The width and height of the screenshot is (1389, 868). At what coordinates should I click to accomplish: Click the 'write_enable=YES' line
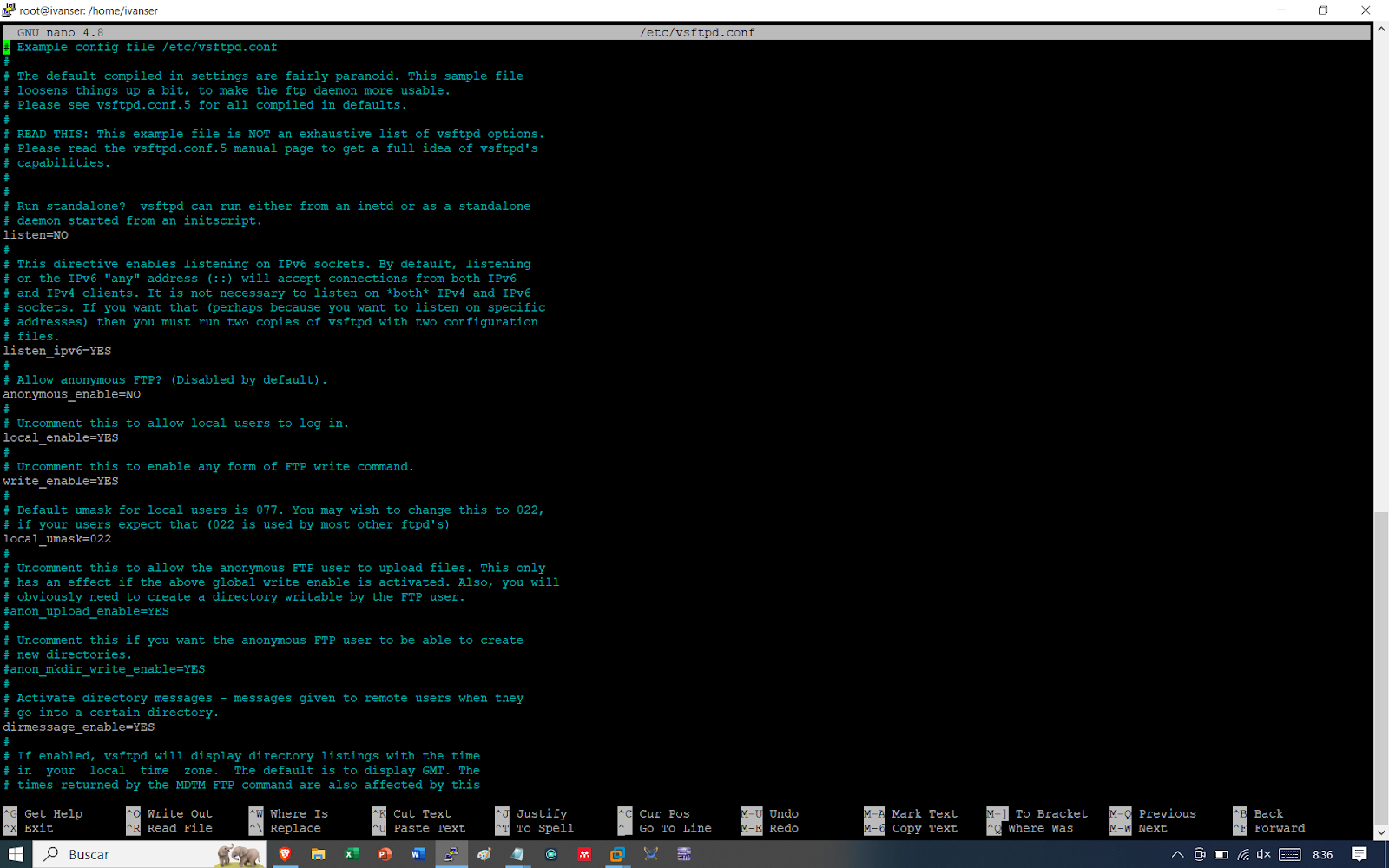[x=61, y=481]
